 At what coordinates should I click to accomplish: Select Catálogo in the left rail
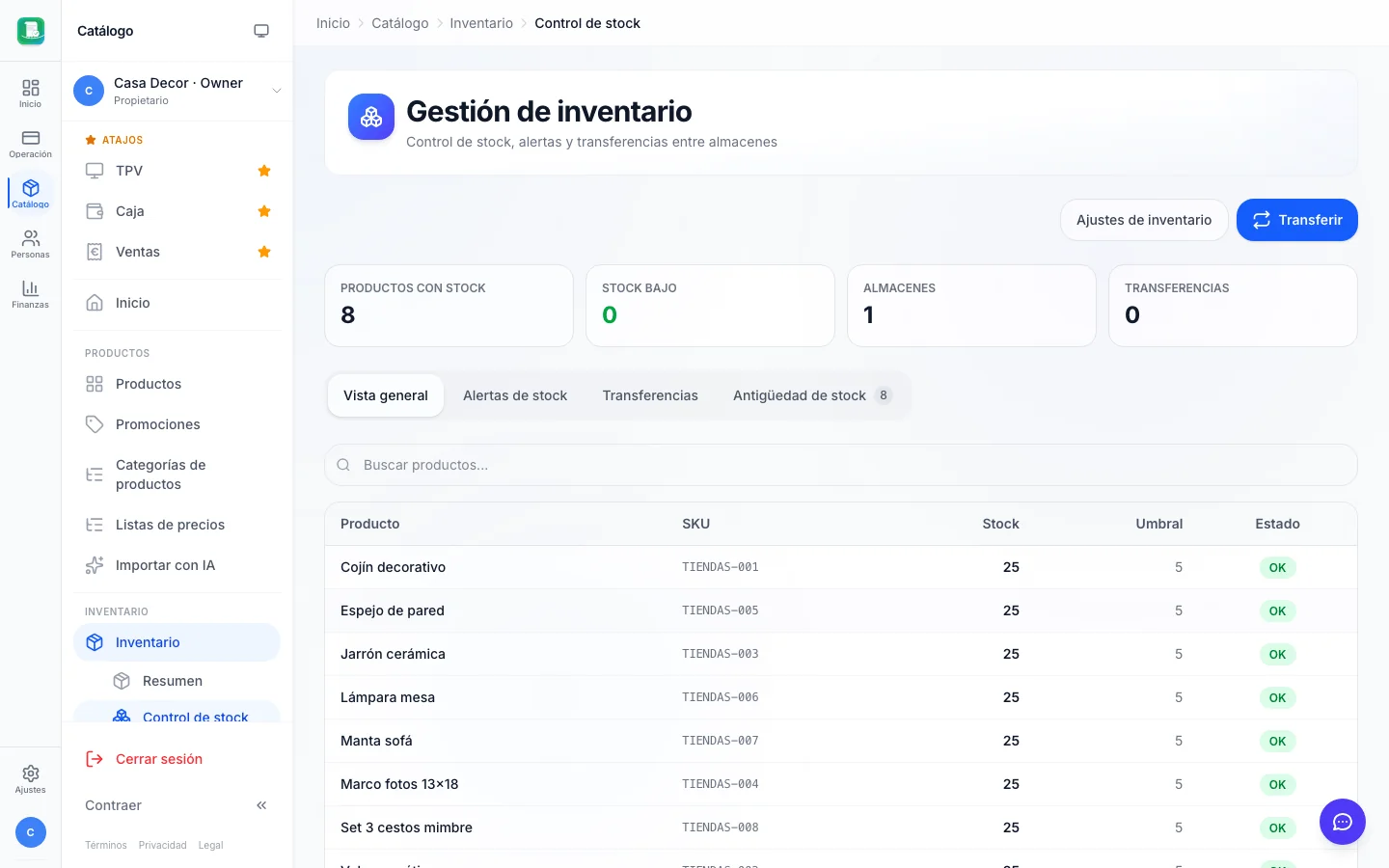31,194
